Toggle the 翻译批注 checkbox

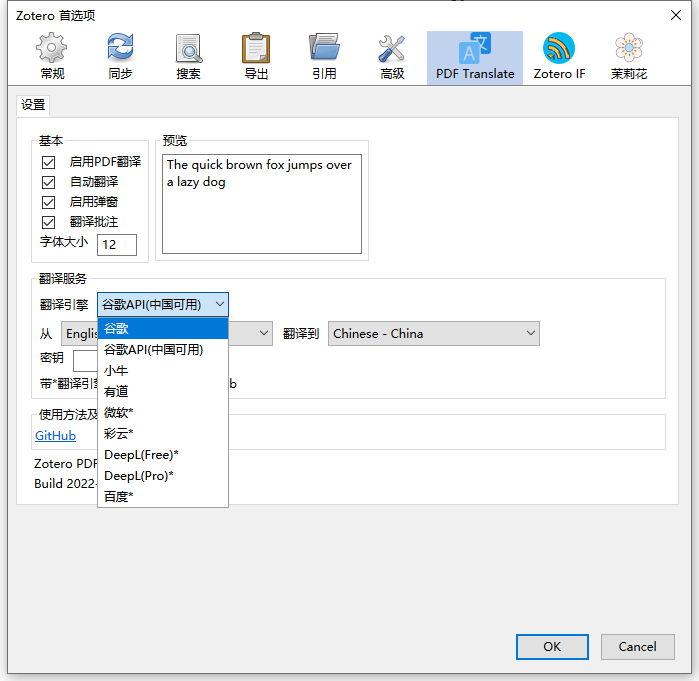[49, 222]
